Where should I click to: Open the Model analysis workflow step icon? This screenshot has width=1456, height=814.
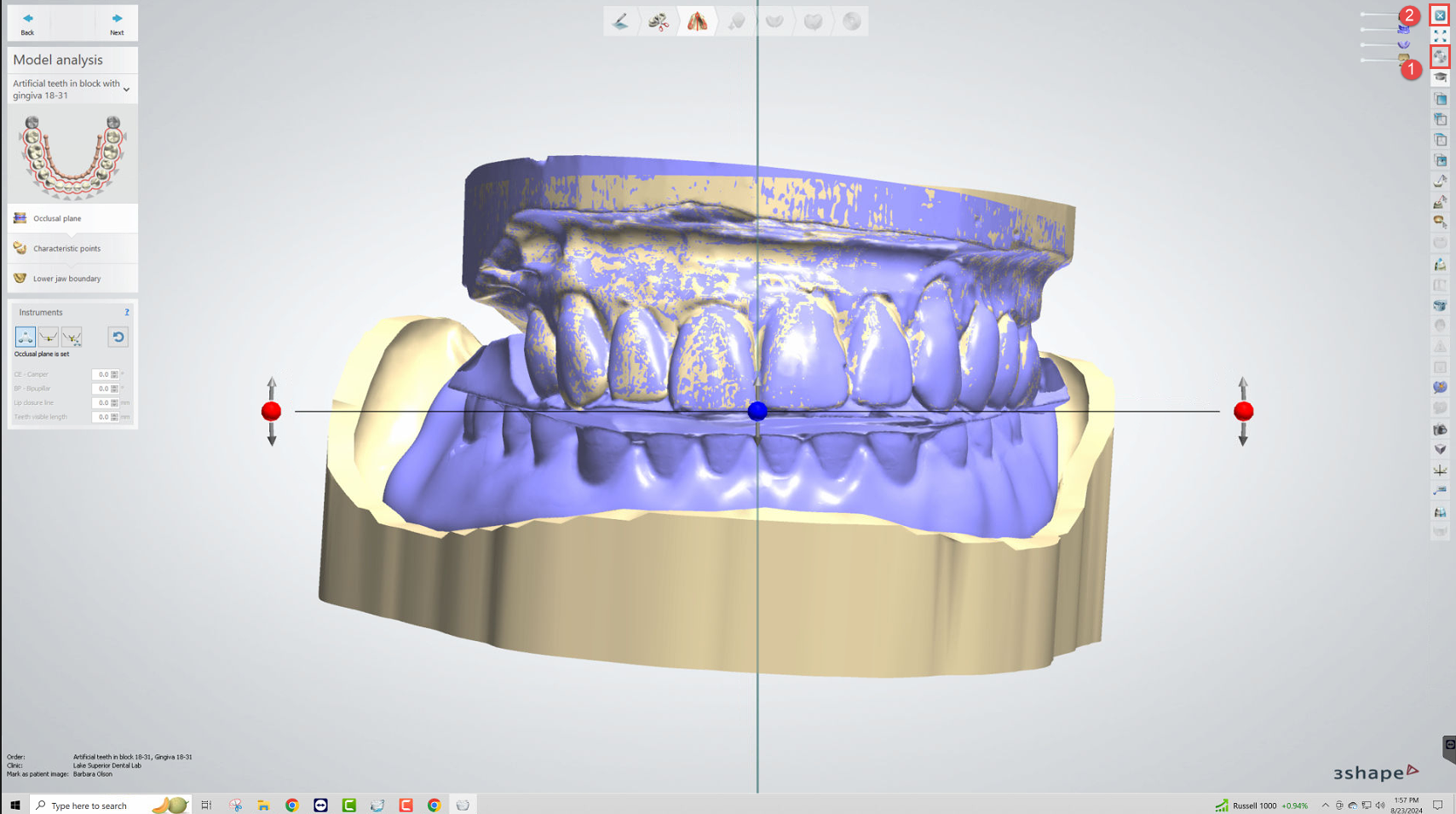697,21
